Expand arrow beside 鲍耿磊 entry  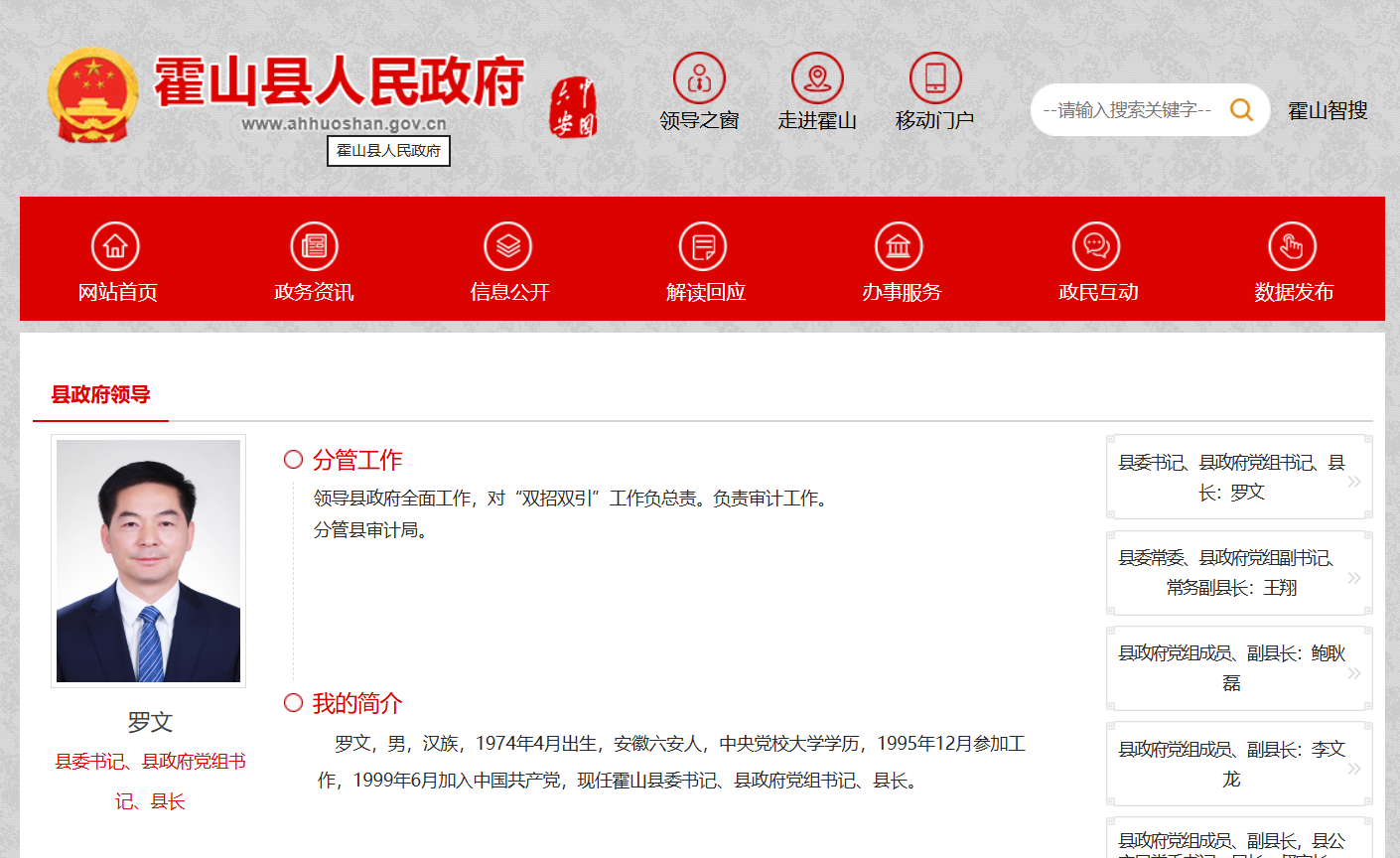(x=1354, y=673)
